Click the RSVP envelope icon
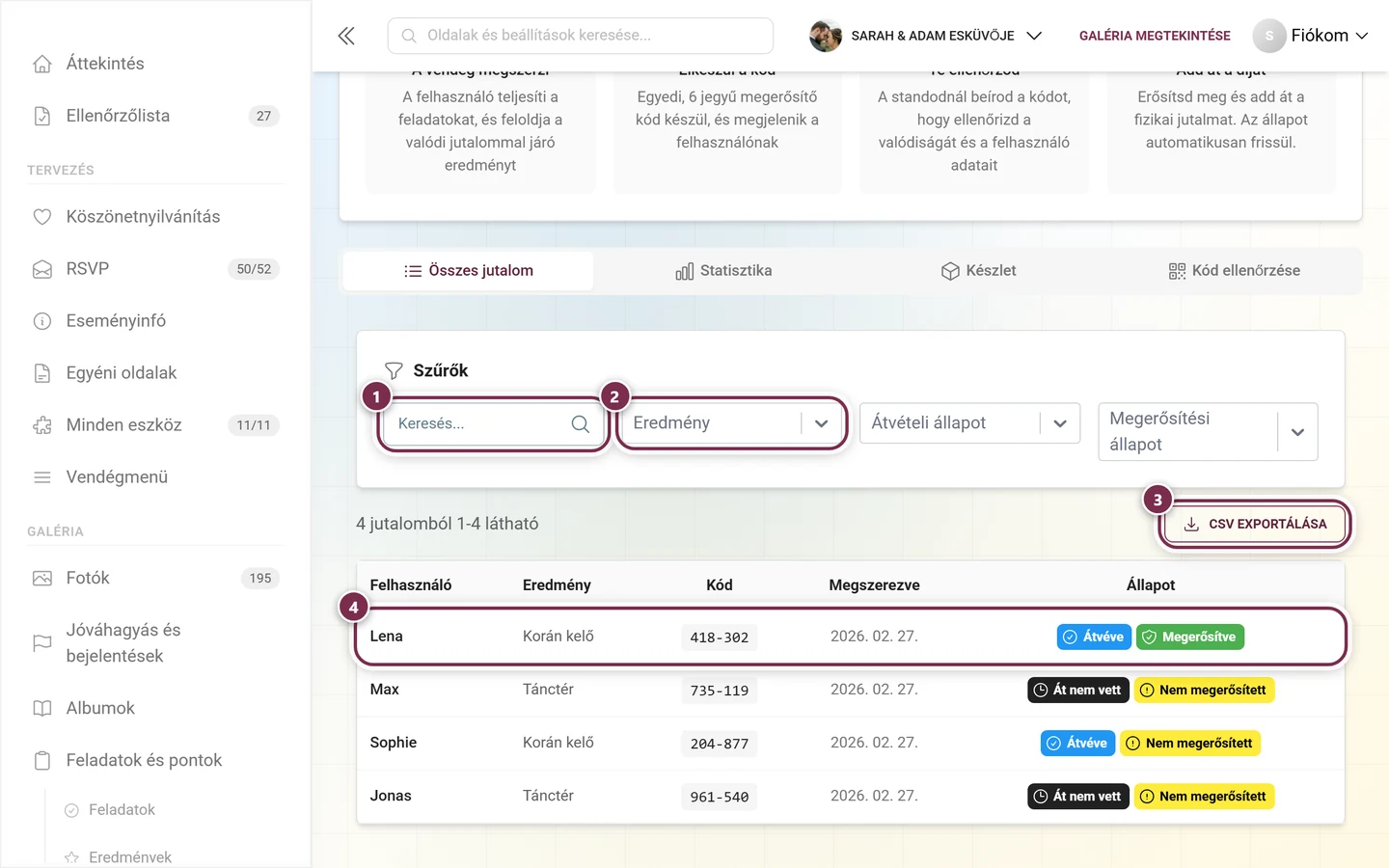 [42, 269]
